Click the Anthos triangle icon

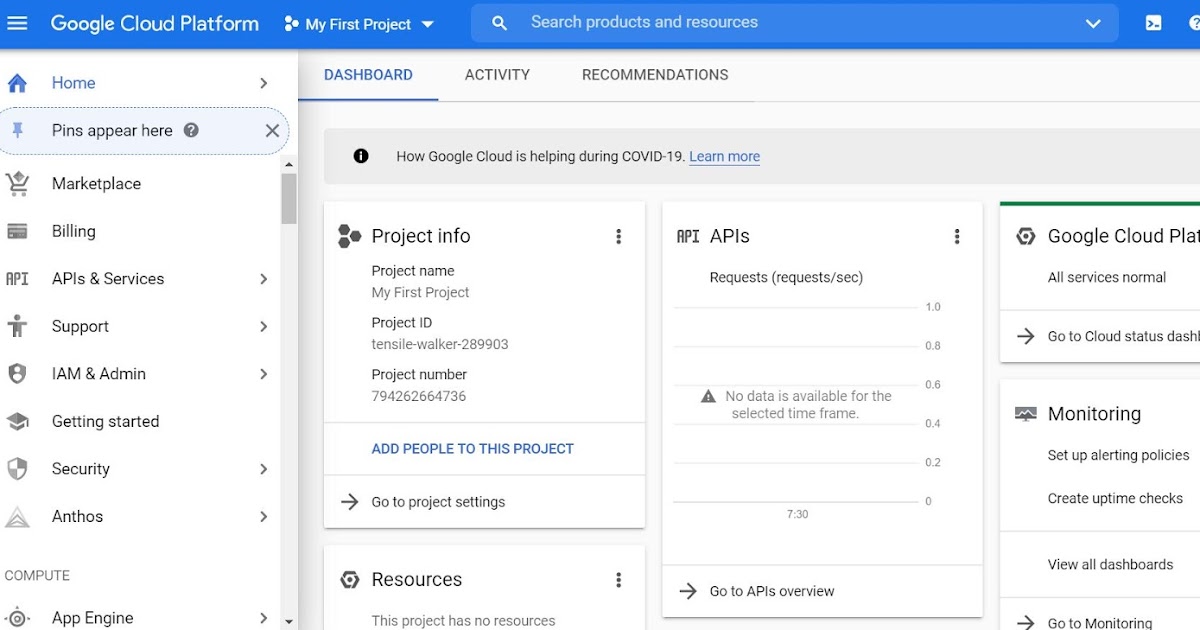click(x=17, y=517)
